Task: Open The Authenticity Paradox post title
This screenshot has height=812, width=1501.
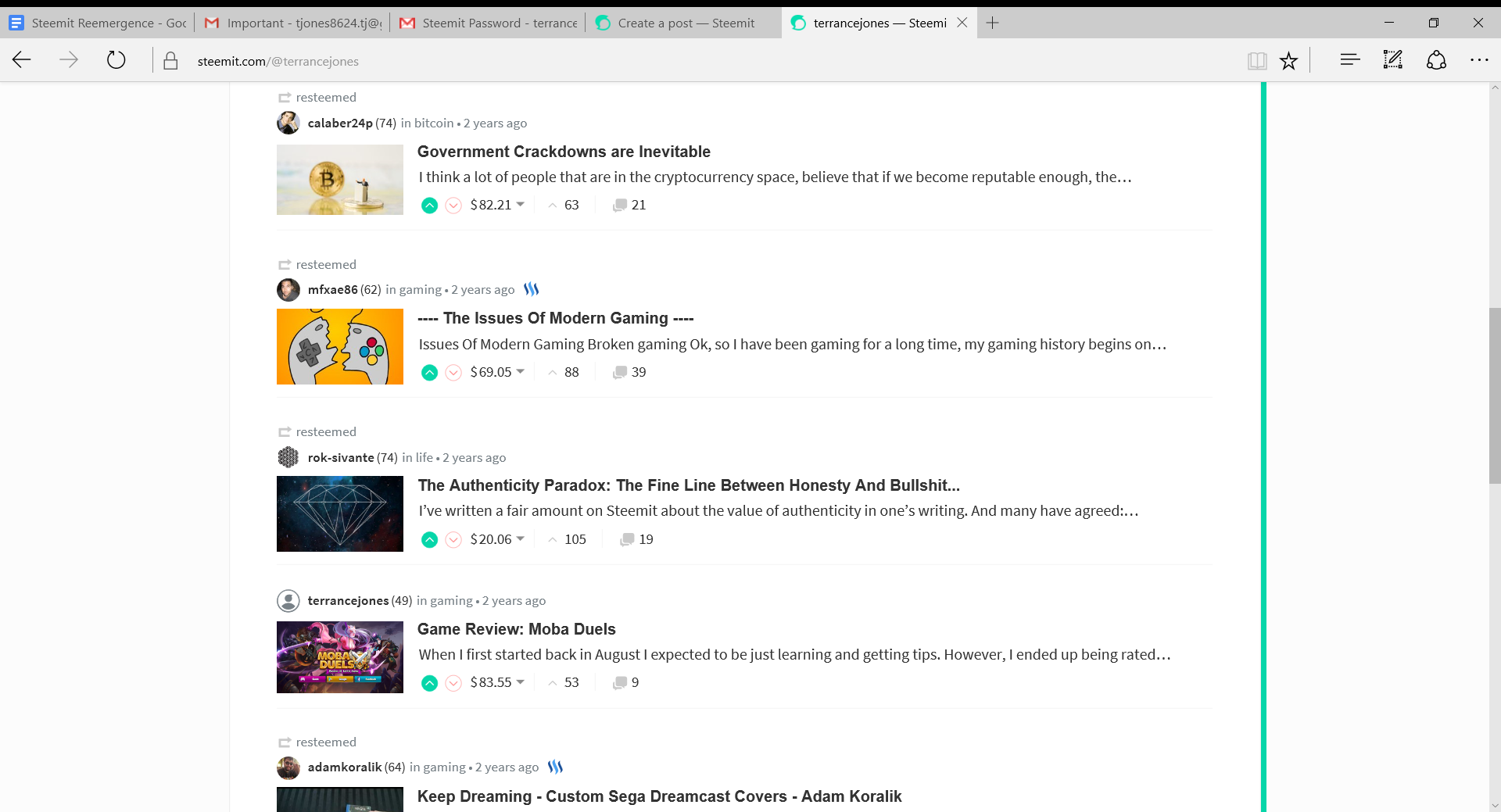Action: coord(689,485)
